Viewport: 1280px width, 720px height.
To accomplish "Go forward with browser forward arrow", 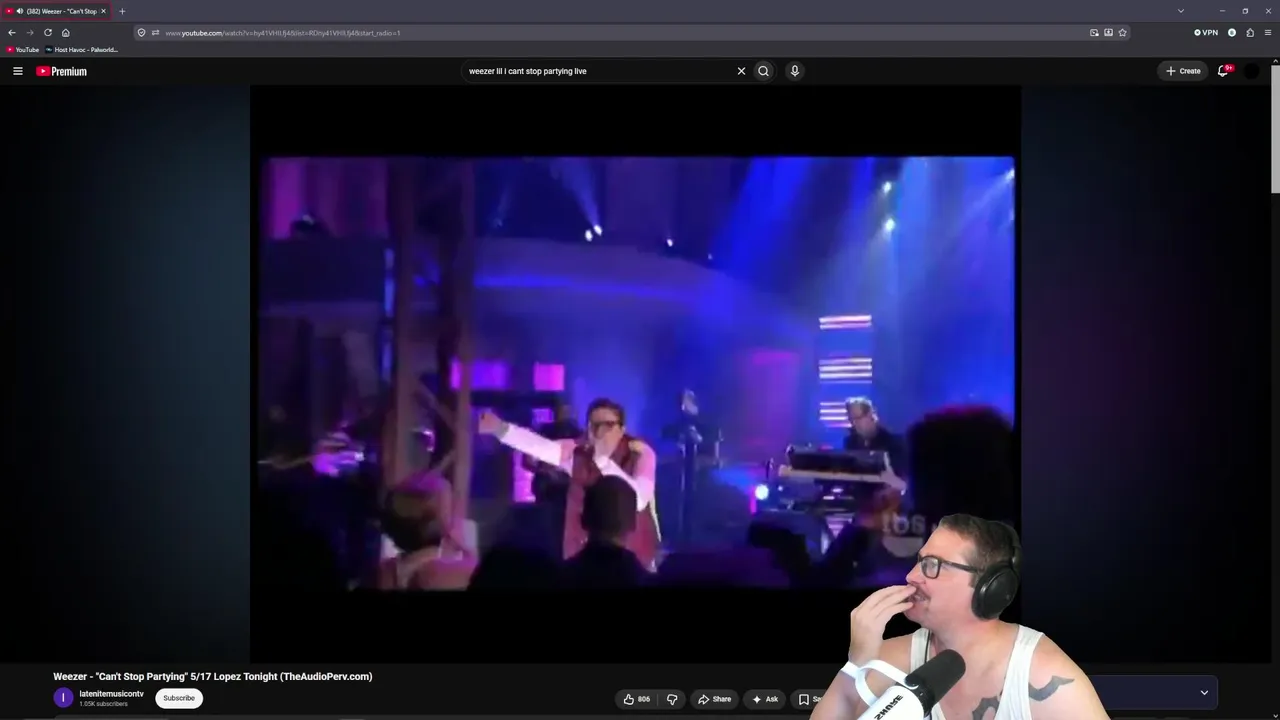I will click(x=30, y=32).
